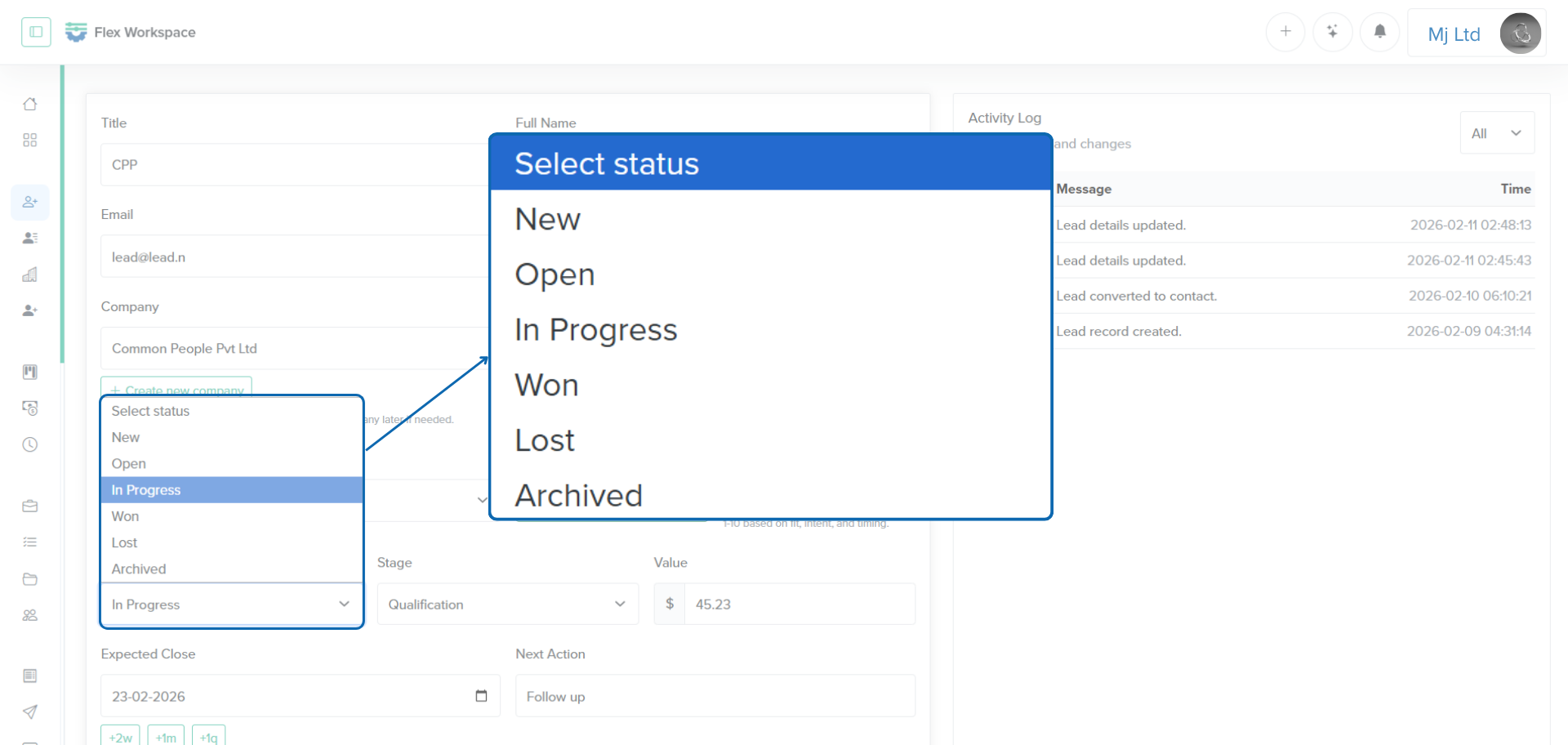Click the Next Action 'Follow up' field
The height and width of the screenshot is (745, 1568).
click(715, 696)
